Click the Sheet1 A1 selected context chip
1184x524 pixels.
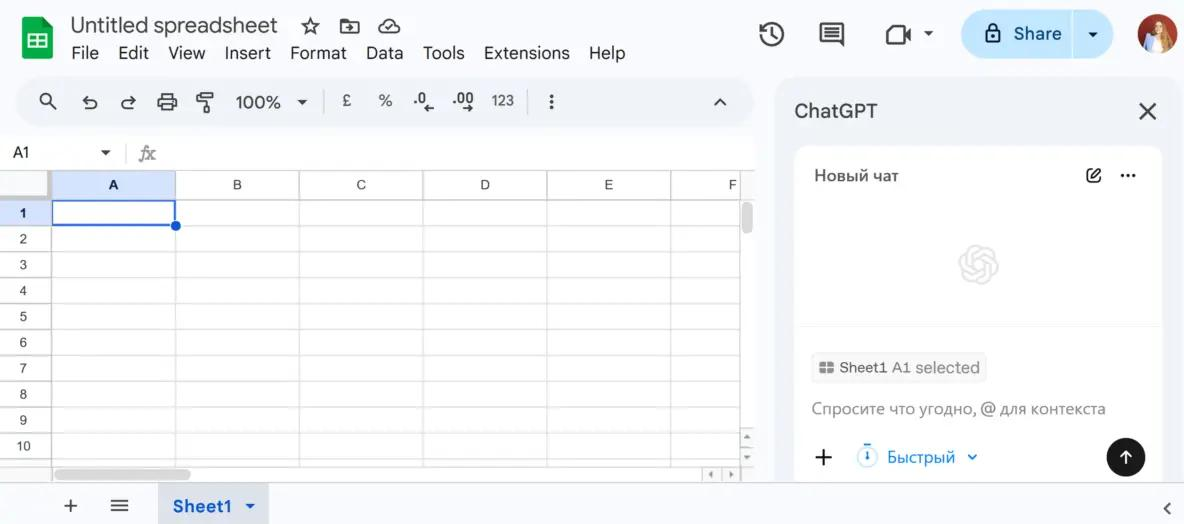coord(899,368)
